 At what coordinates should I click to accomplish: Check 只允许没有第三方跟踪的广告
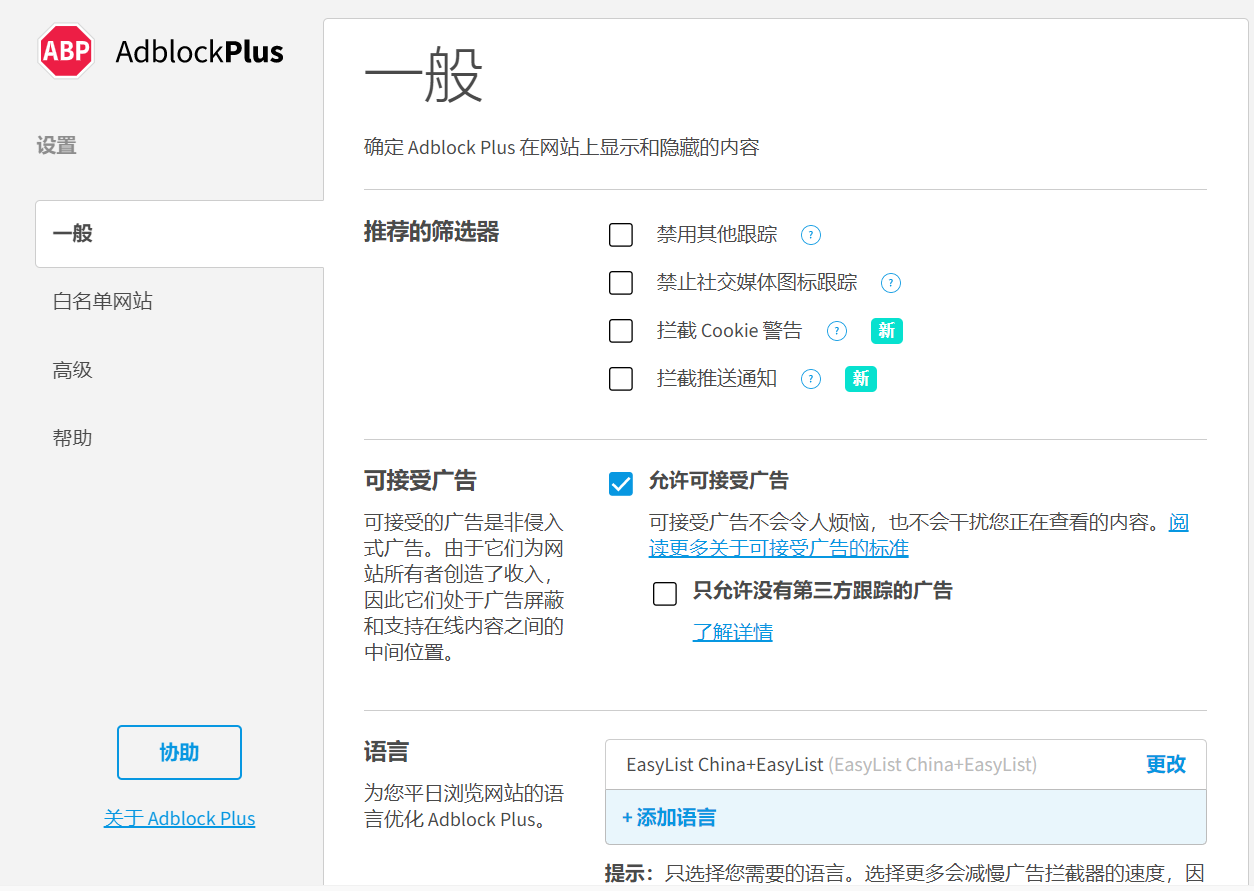pyautogui.click(x=665, y=594)
